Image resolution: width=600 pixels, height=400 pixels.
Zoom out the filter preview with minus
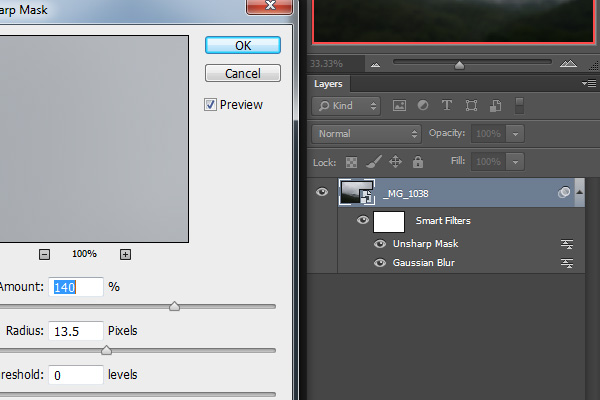[x=44, y=254]
